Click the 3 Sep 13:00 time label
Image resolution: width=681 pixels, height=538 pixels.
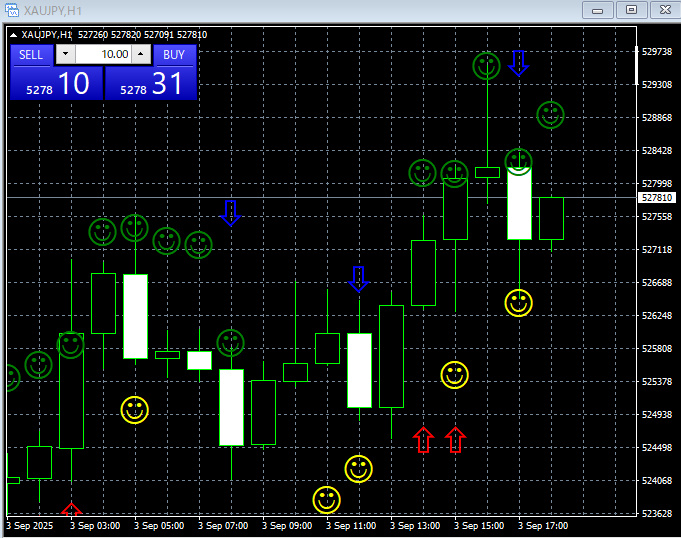coord(415,526)
